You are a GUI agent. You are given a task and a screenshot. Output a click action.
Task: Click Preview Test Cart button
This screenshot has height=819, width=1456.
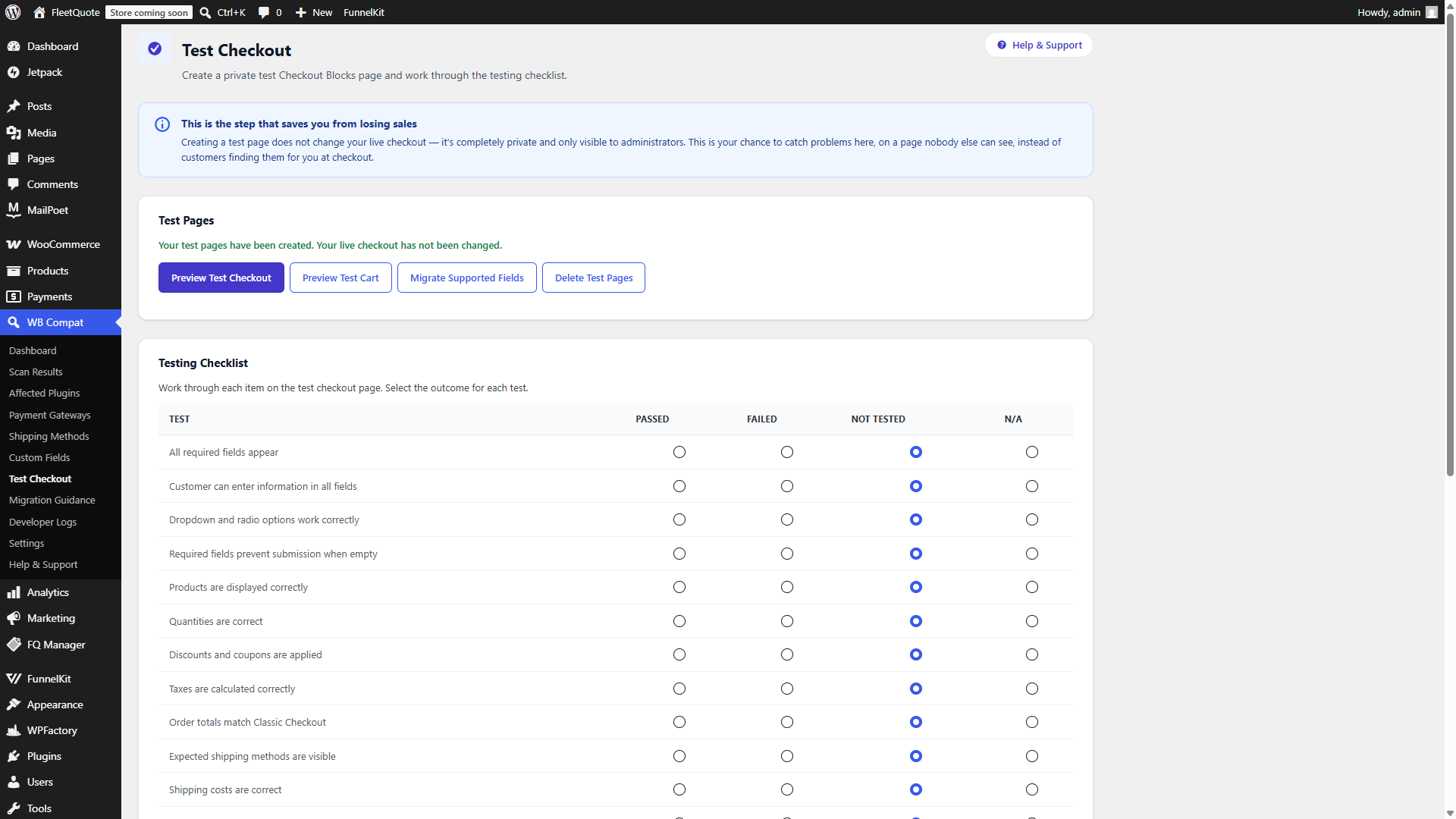pyautogui.click(x=340, y=278)
